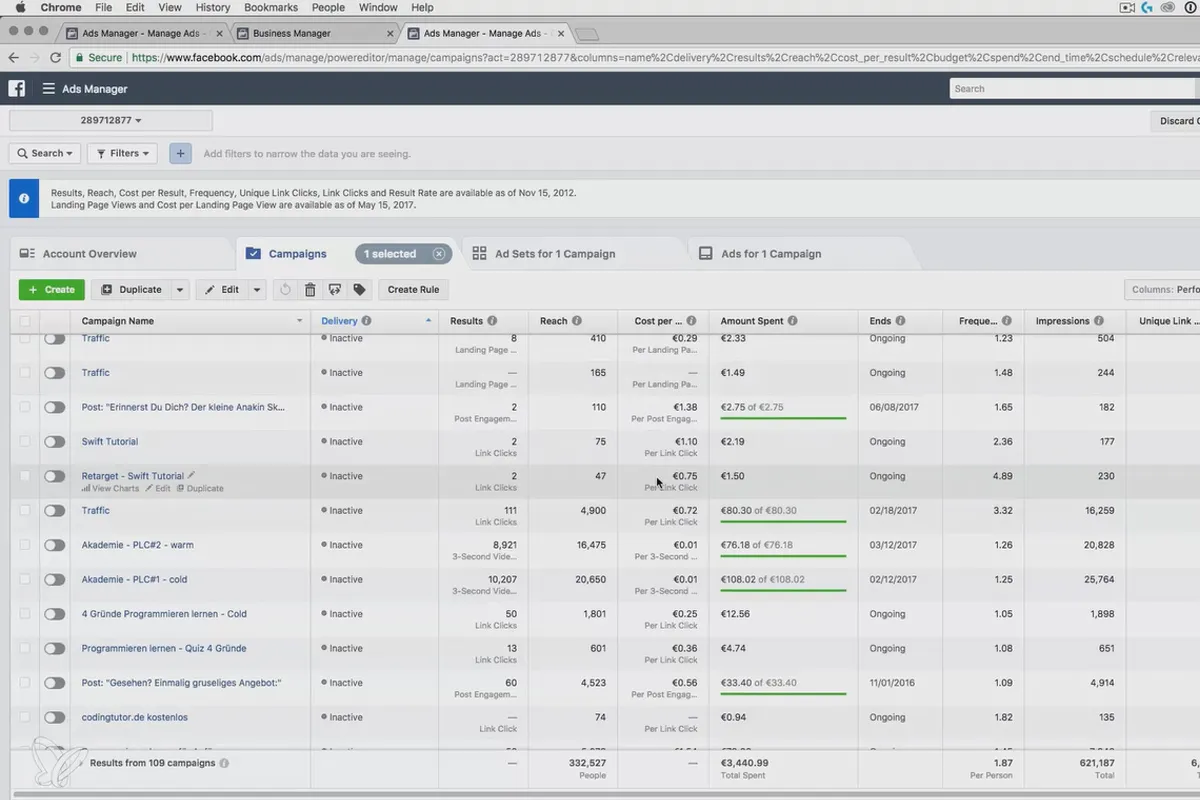Open the Filters dropdown

coord(122,153)
